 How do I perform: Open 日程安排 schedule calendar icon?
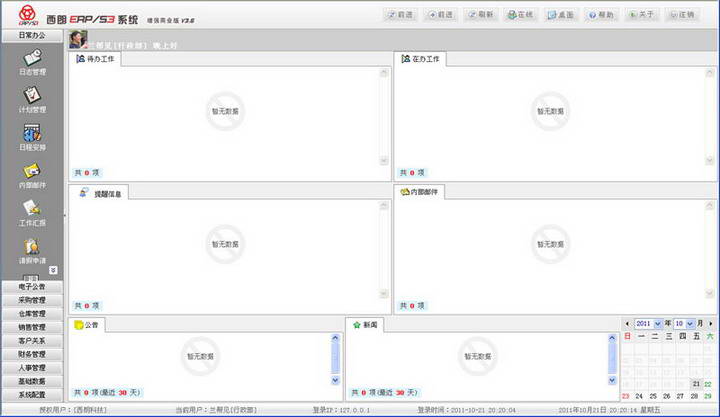[32, 137]
